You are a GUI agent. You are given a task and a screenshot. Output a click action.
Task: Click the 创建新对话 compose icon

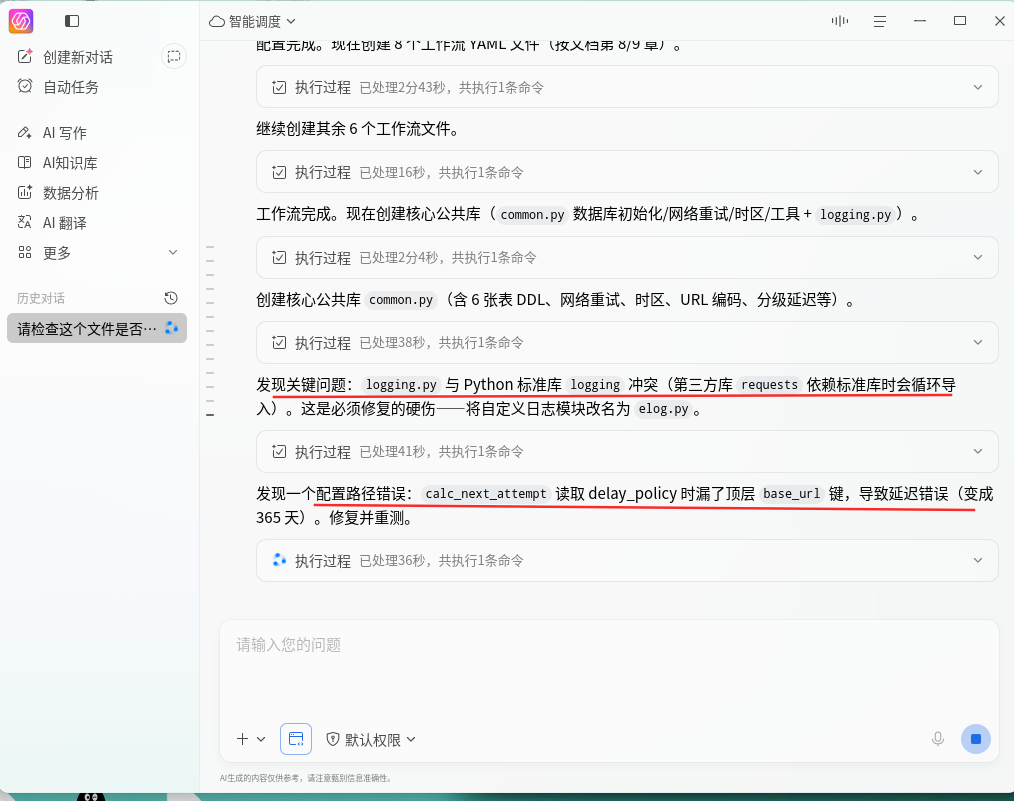25,56
